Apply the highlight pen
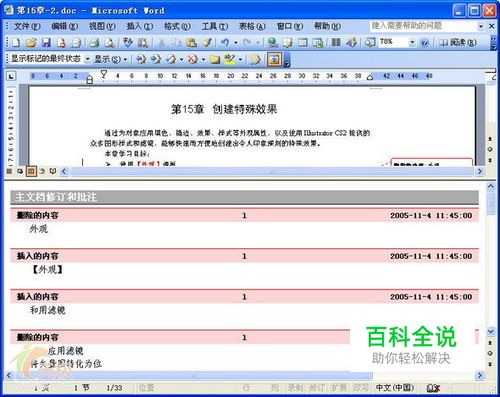500x397 pixels. 230,59
